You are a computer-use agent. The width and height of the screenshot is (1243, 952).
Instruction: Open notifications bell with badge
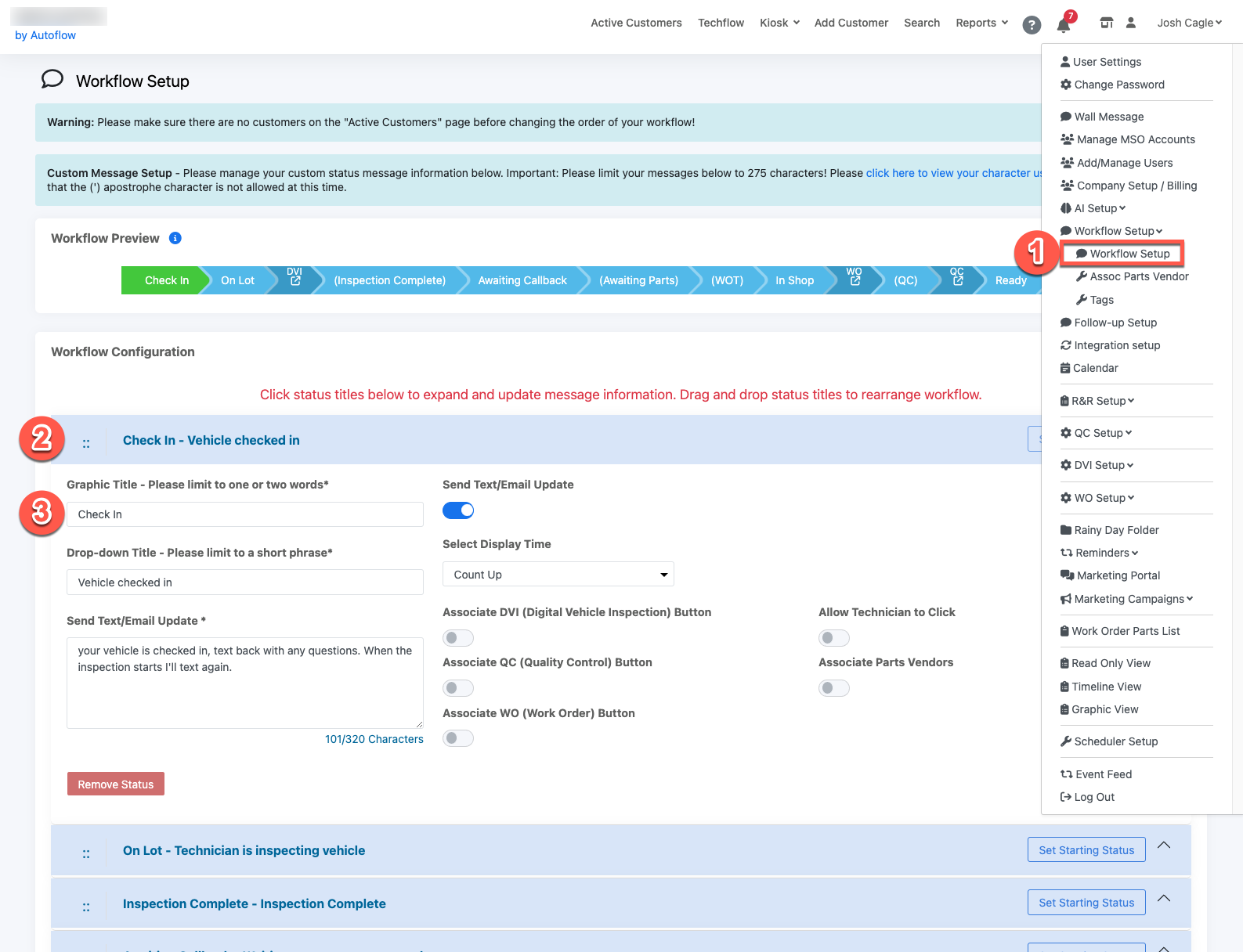pos(1064,23)
